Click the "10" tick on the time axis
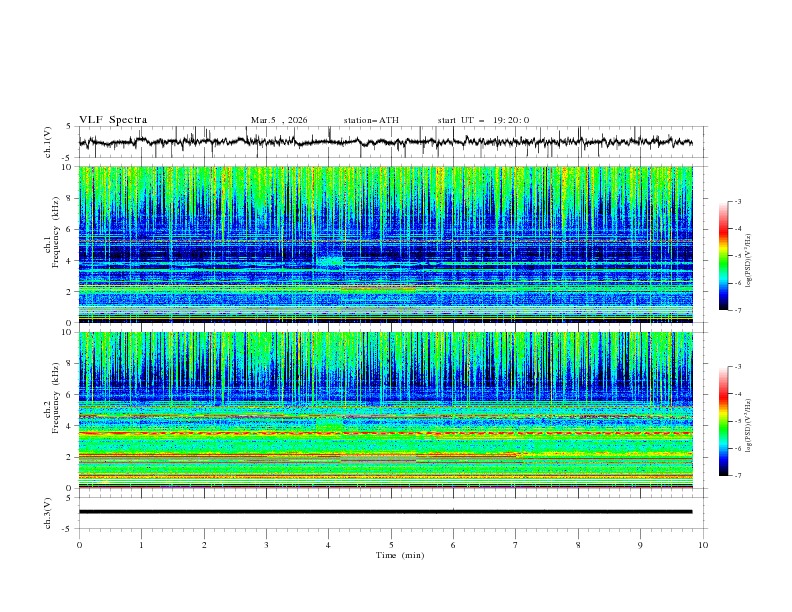792x612 pixels. pyautogui.click(x=703, y=545)
